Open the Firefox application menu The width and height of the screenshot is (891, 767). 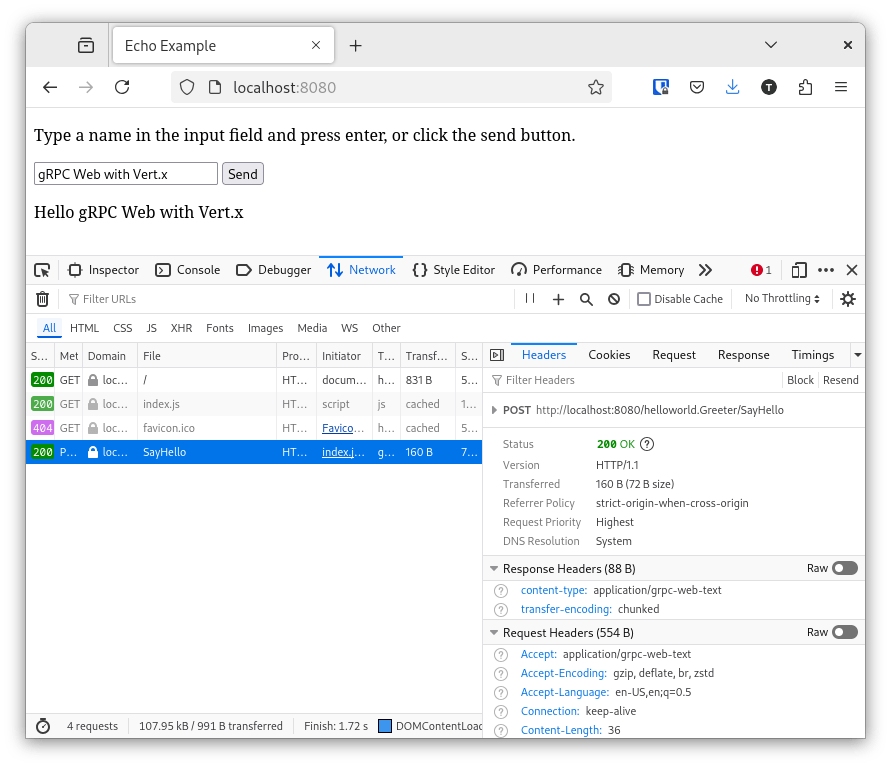coord(841,87)
